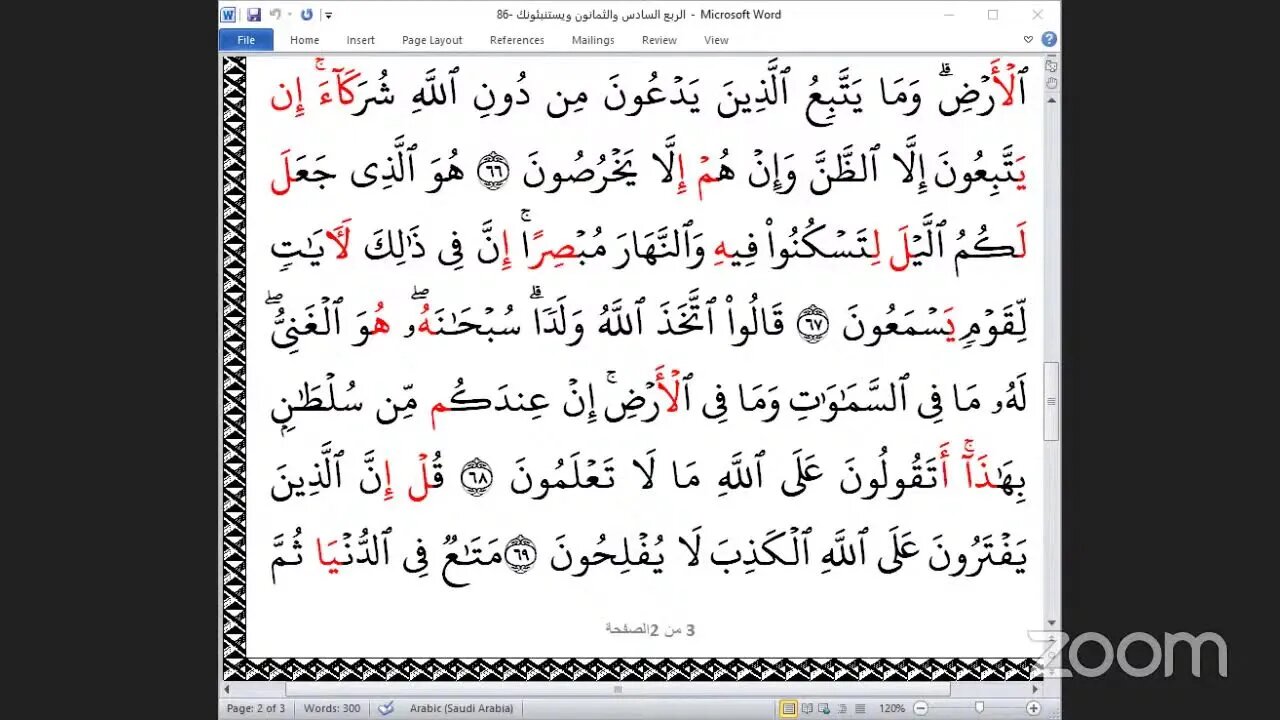This screenshot has height=720, width=1280.
Task: Open the Page Layout ribbon tab
Action: tap(432, 40)
